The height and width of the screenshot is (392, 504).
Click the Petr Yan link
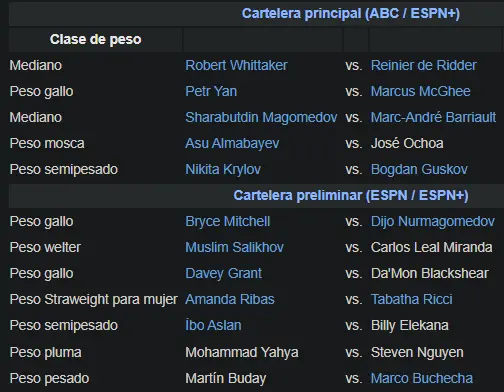[211, 91]
